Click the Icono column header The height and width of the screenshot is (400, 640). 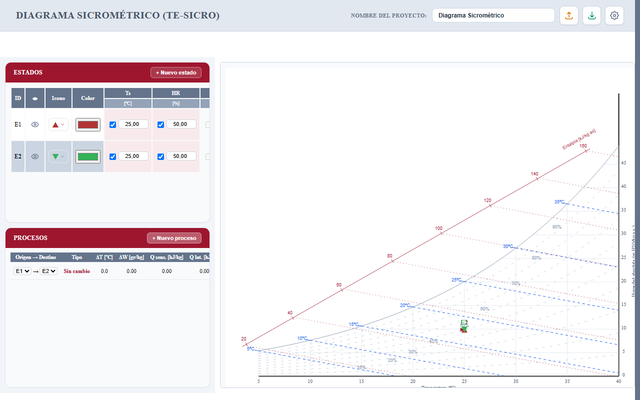click(58, 98)
